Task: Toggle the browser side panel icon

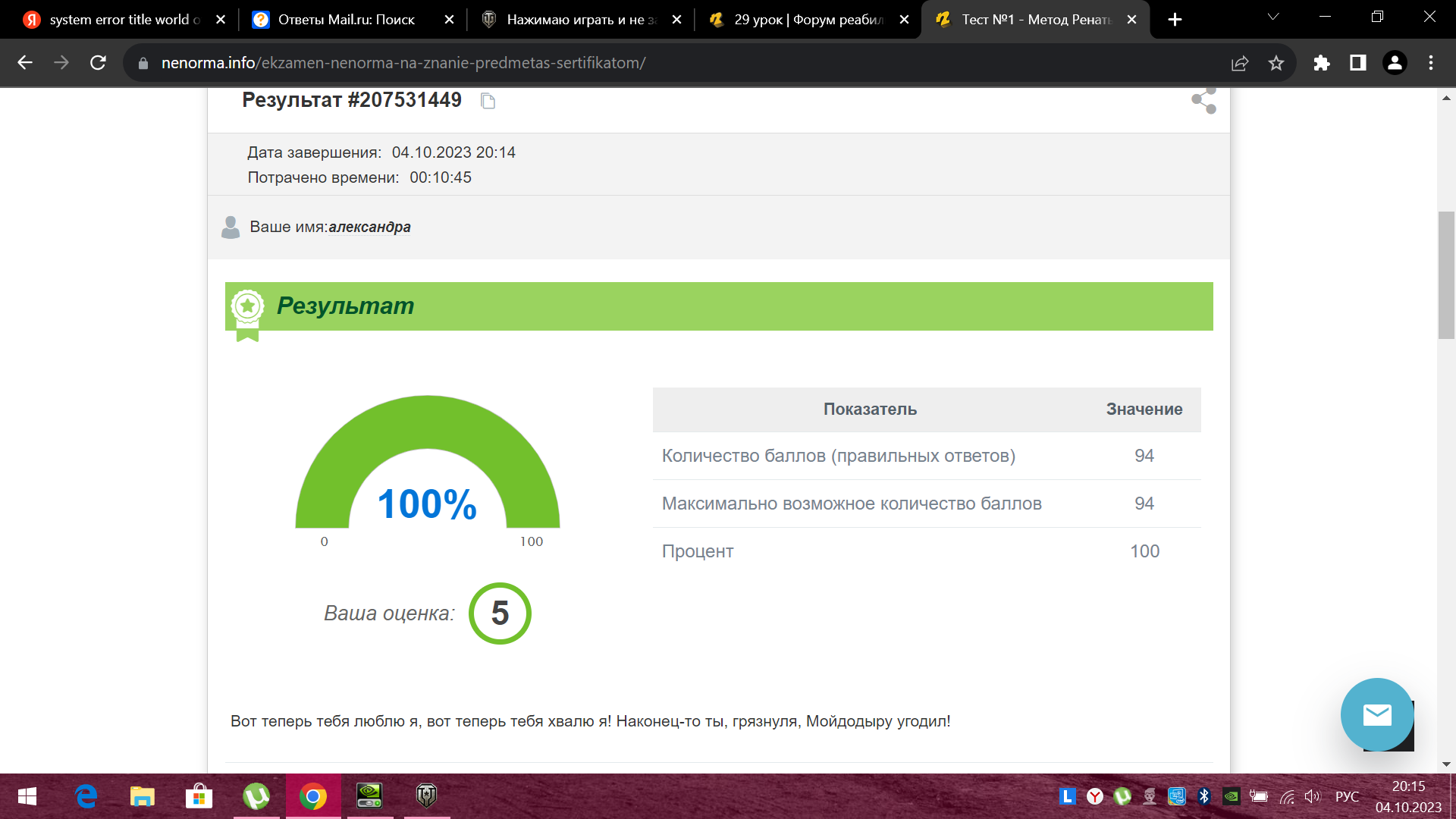Action: [x=1357, y=63]
